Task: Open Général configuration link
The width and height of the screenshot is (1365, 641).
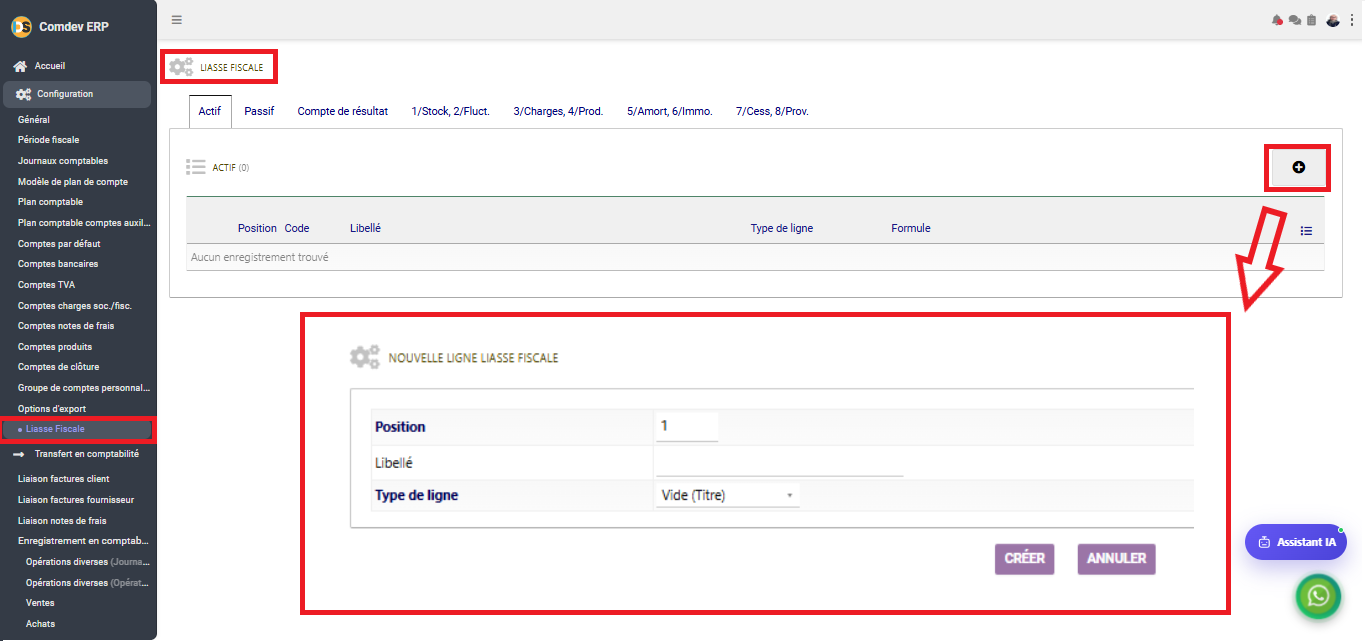Action: pyautogui.click(x=34, y=120)
